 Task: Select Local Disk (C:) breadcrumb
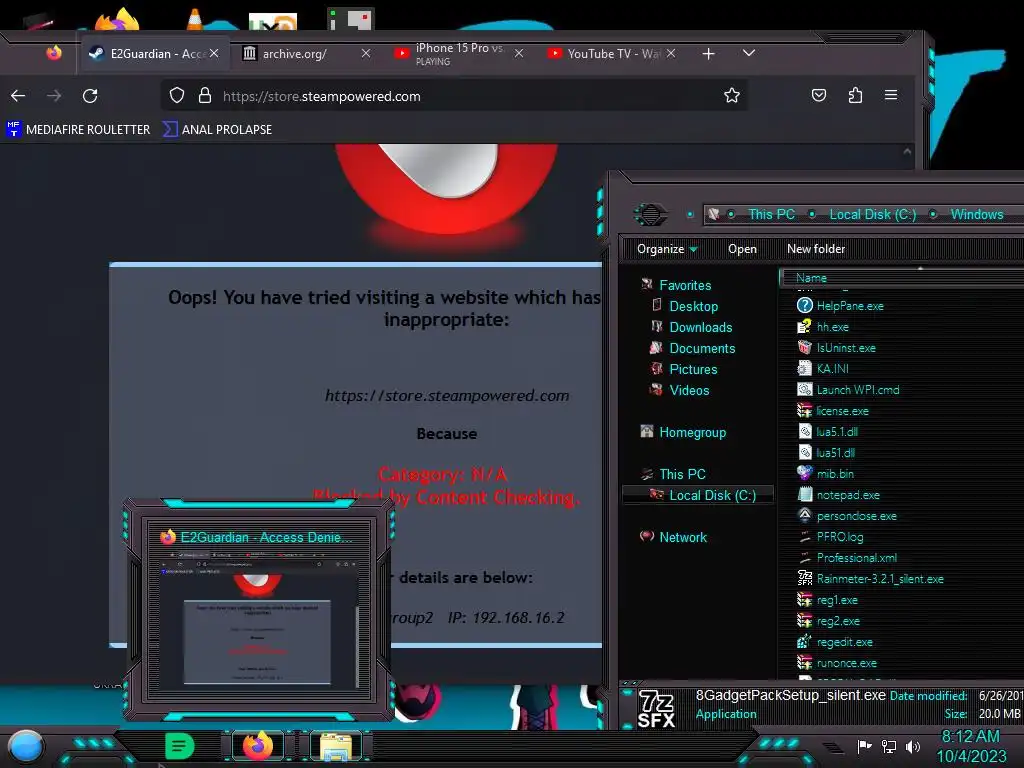click(872, 214)
